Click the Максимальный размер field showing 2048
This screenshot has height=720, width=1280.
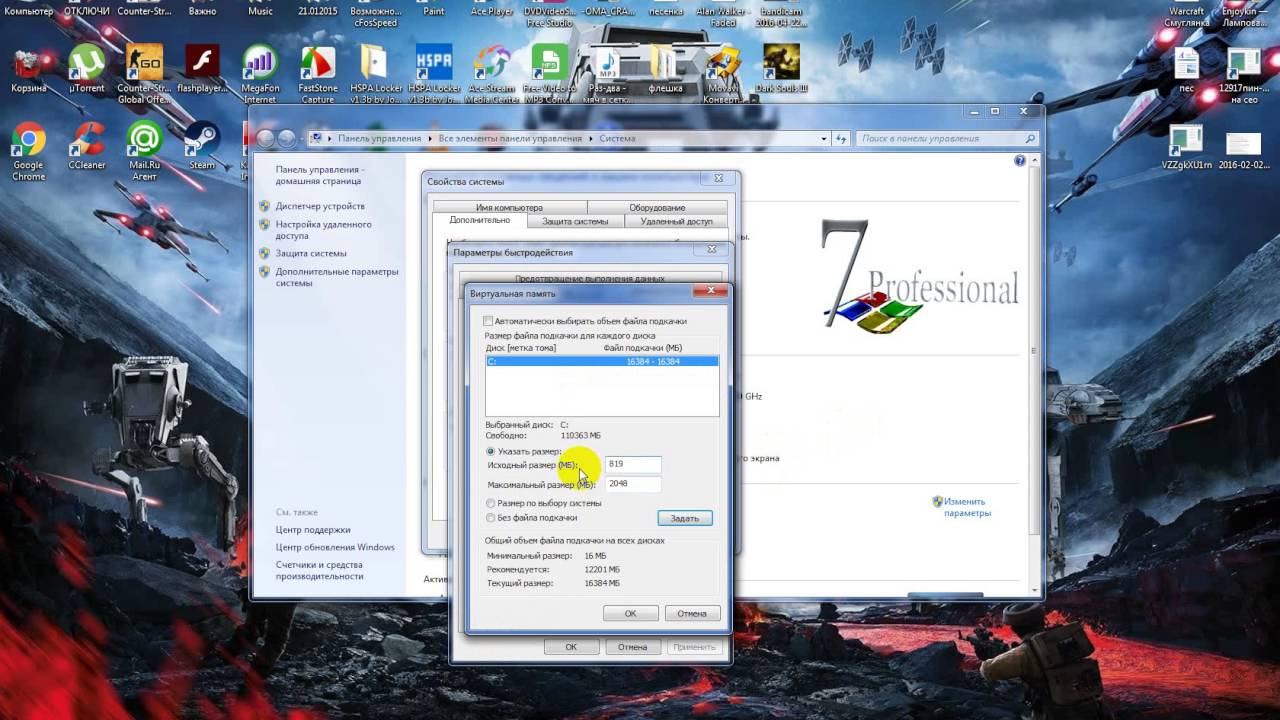pos(633,483)
